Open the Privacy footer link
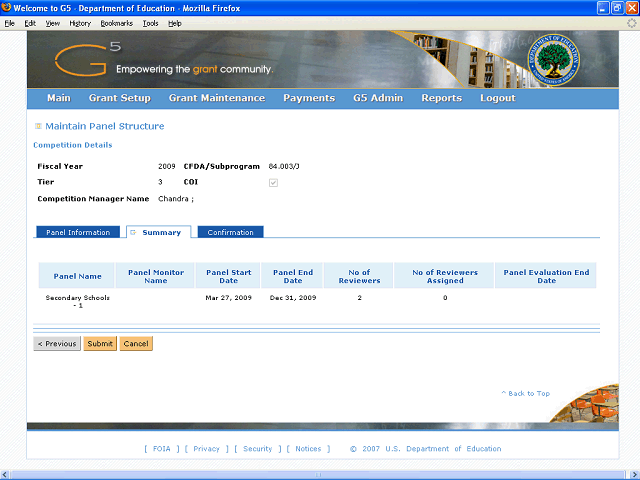The height and width of the screenshot is (480, 640). pyautogui.click(x=206, y=449)
